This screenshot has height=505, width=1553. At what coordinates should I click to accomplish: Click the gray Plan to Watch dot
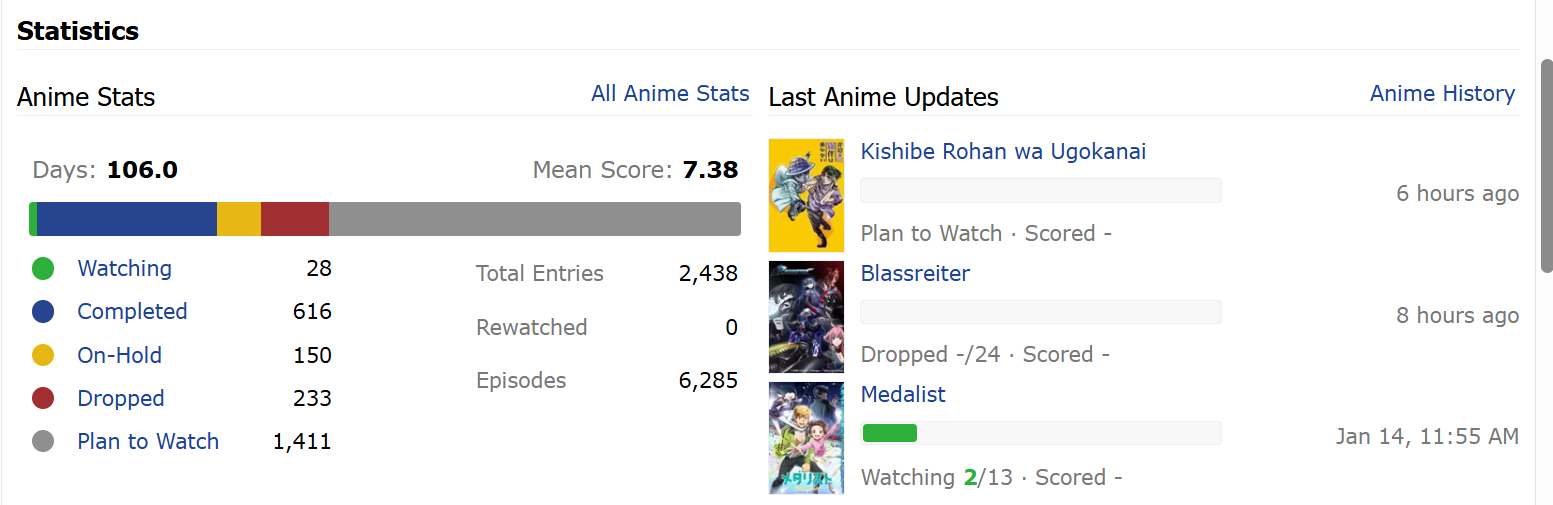43,441
